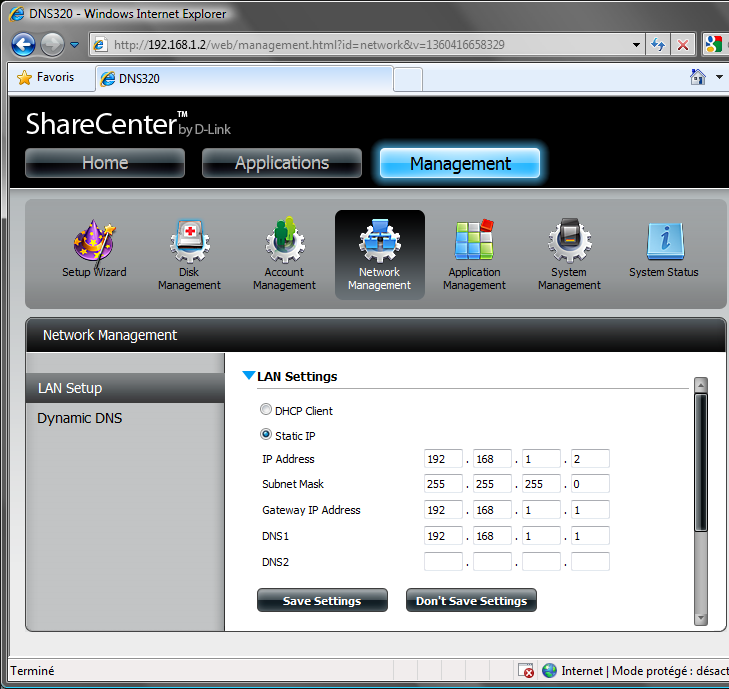
Task: Click the browser Back arrow button
Action: [x=23, y=45]
